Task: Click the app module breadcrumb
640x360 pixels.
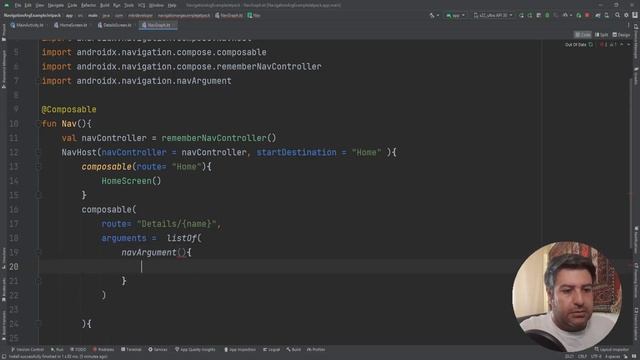Action: [69, 16]
